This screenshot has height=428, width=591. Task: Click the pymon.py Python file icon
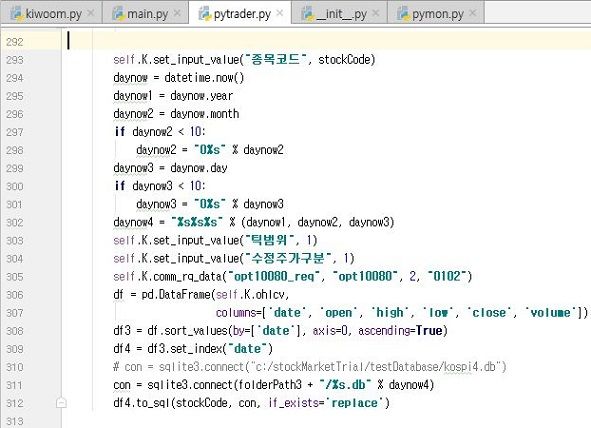point(403,14)
